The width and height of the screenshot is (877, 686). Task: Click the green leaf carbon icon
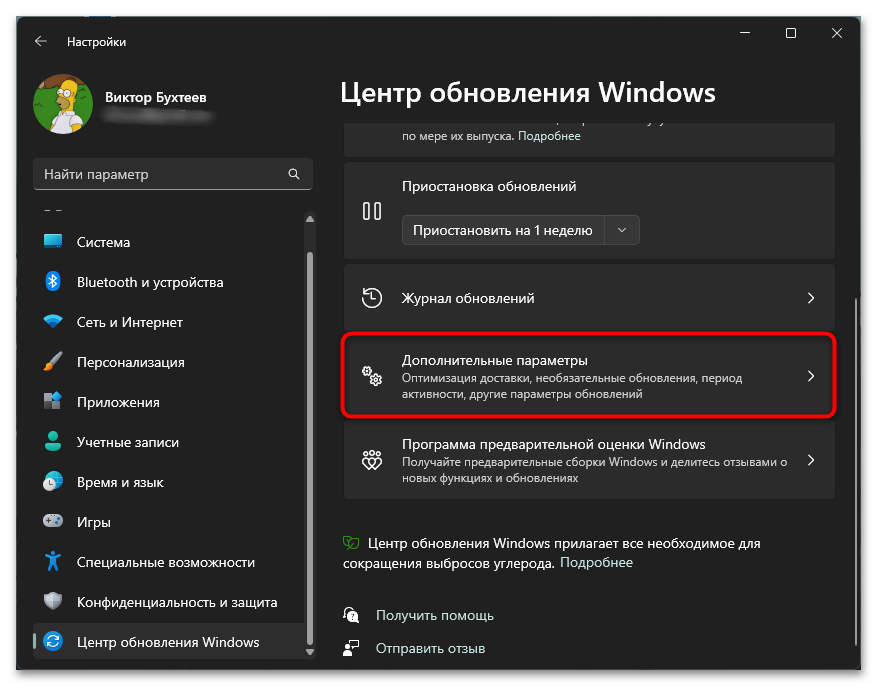pyautogui.click(x=351, y=542)
